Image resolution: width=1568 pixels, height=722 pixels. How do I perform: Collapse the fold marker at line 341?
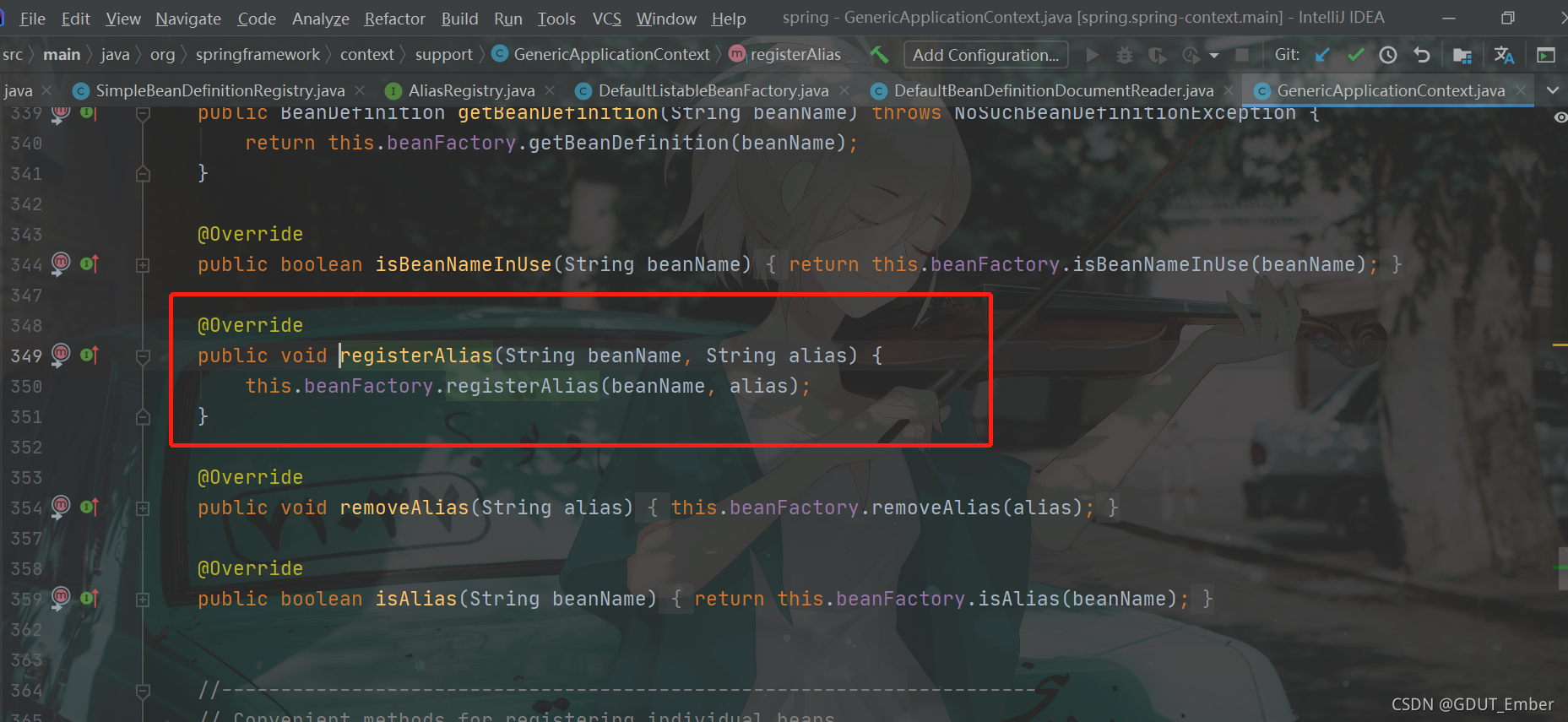(x=143, y=174)
